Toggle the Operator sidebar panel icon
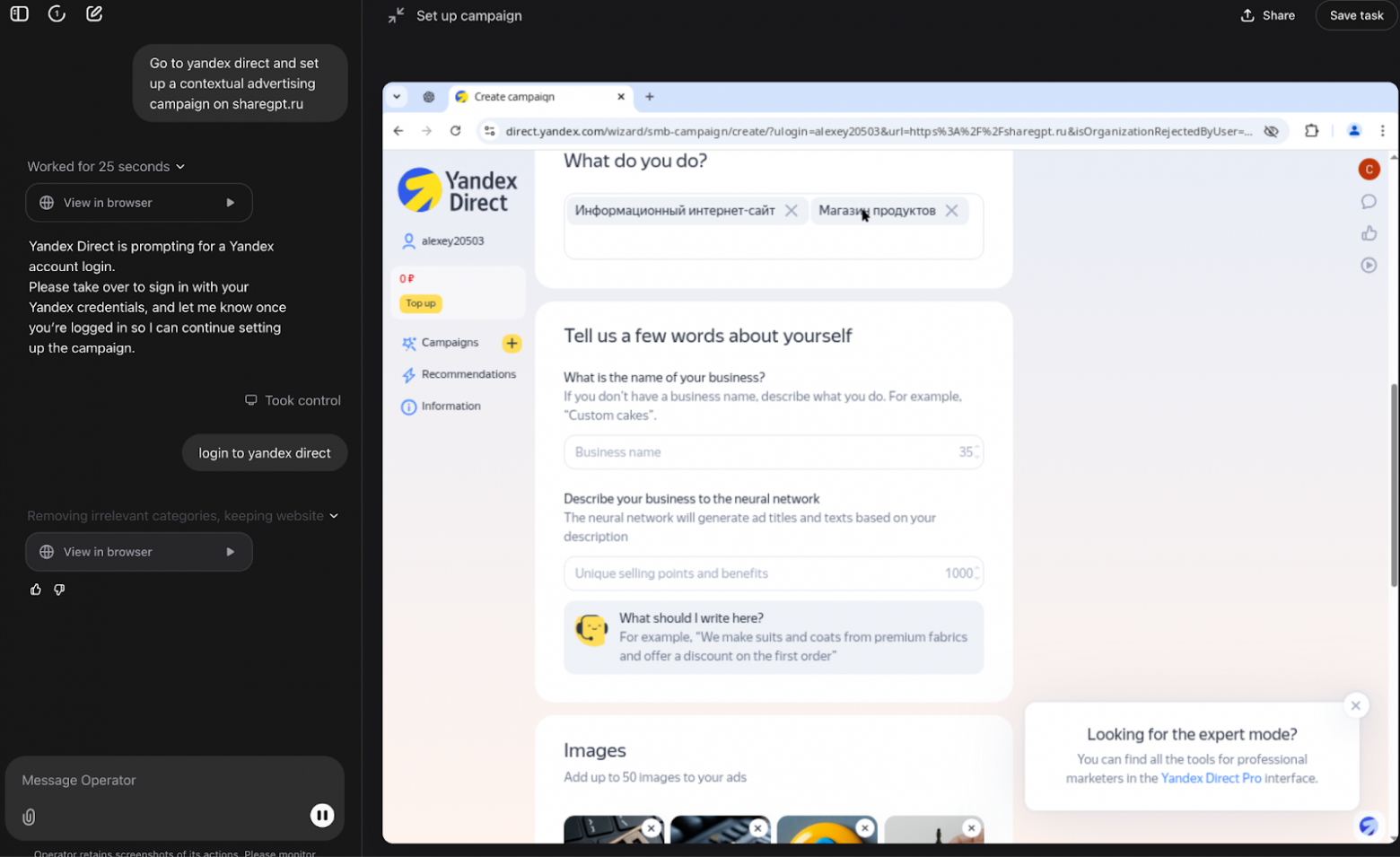 click(19, 14)
